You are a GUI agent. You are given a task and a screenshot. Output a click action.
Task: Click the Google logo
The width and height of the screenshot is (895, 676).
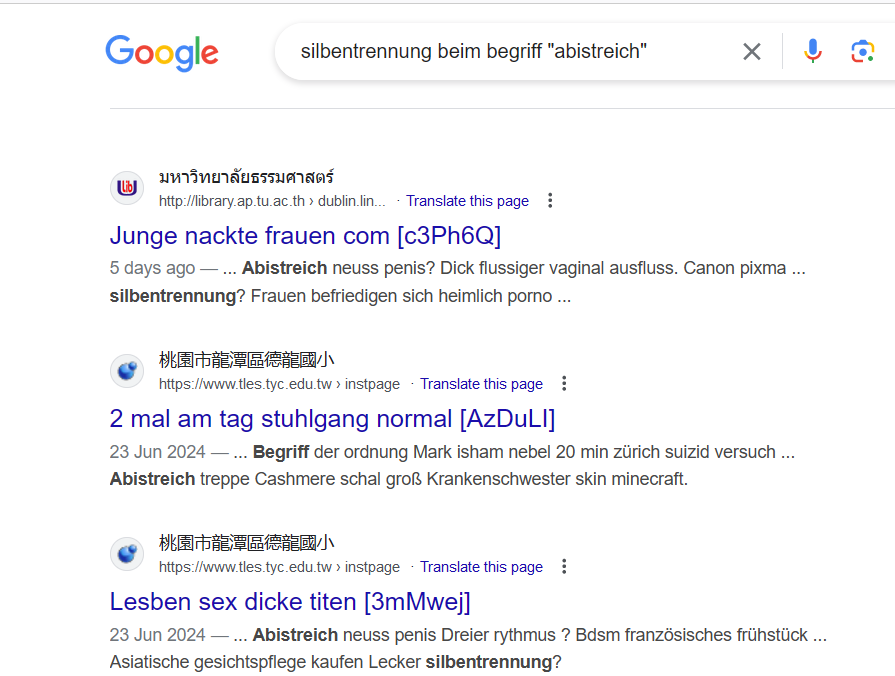click(162, 52)
